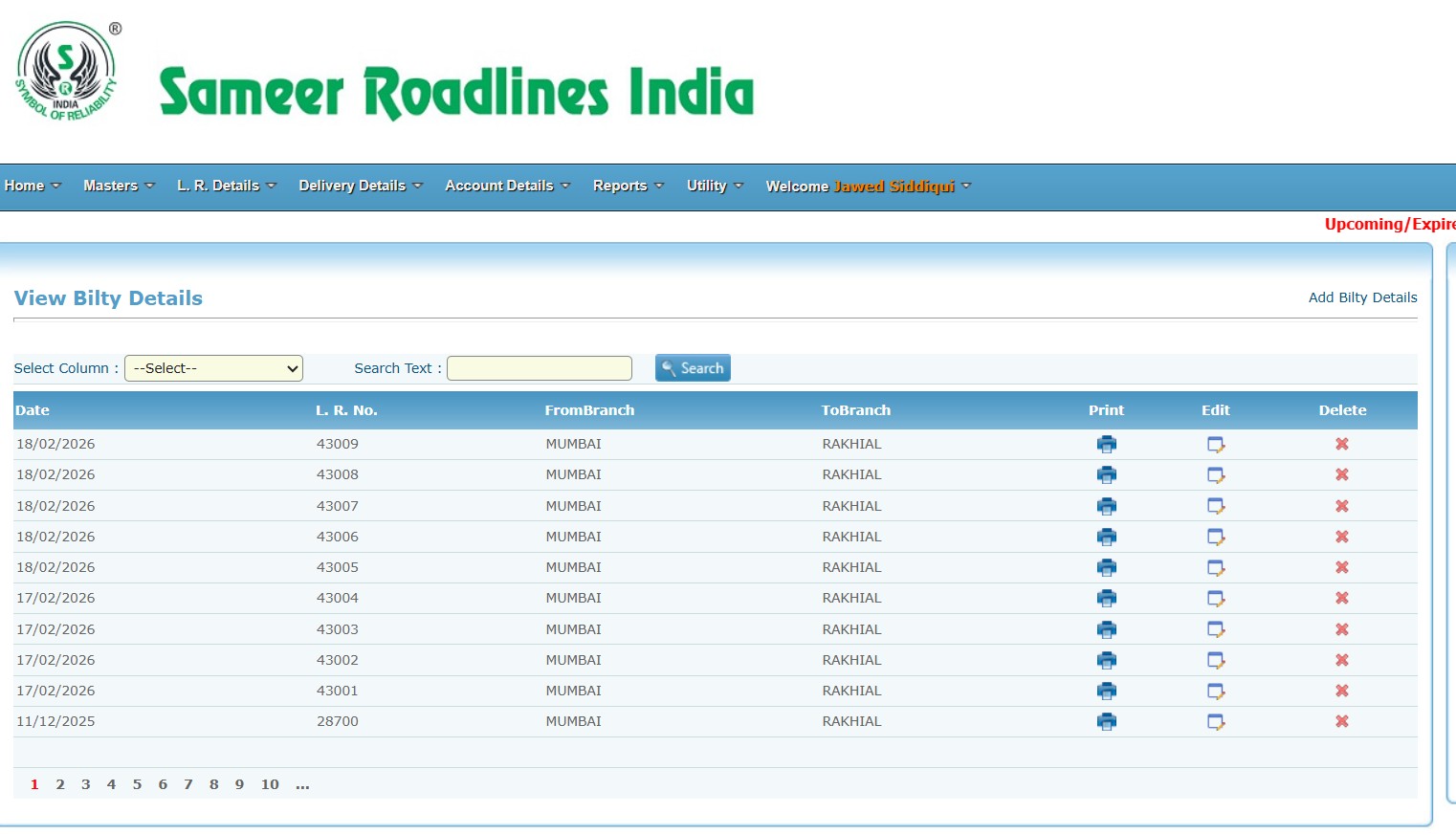
Task: Print the L.R. No. 43004 bilty
Action: (x=1106, y=598)
